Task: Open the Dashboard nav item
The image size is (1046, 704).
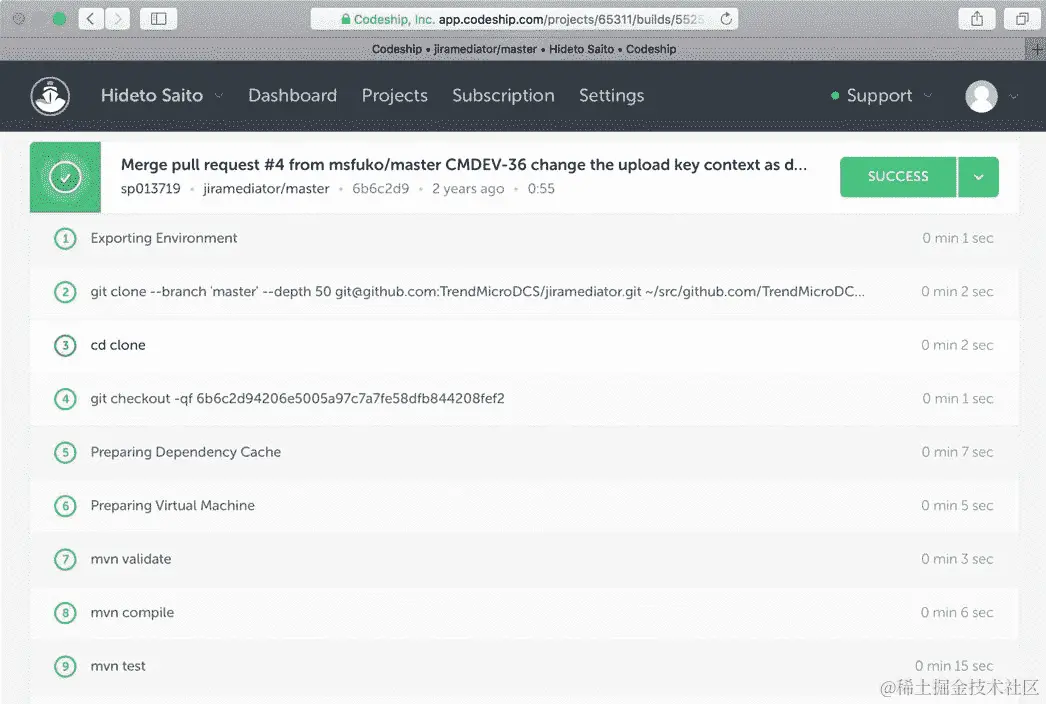Action: [x=292, y=95]
